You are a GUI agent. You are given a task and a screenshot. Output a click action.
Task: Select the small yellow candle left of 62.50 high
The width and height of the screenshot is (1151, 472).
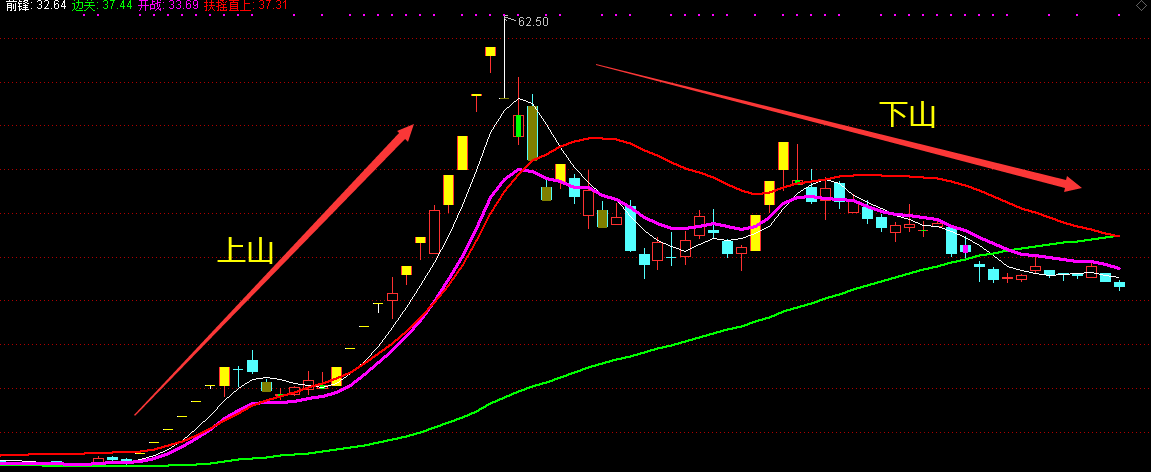click(491, 51)
